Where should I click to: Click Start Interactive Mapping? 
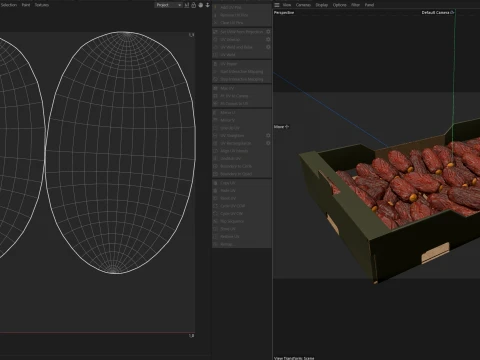(x=241, y=71)
